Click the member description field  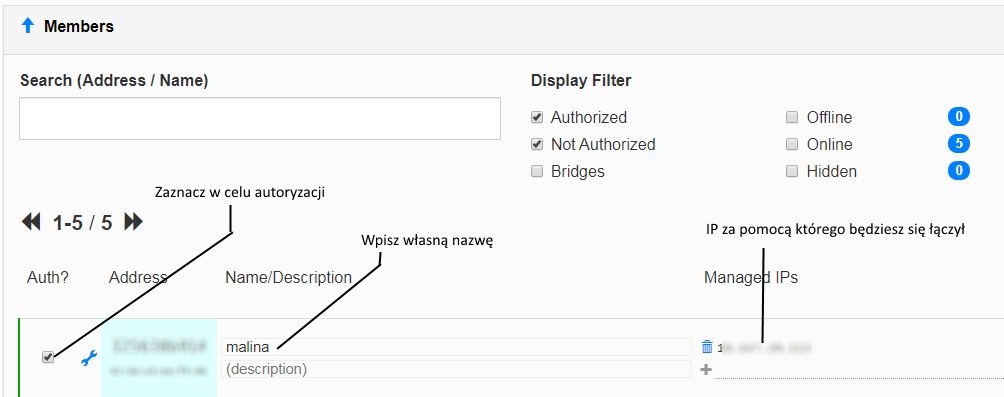click(457, 369)
